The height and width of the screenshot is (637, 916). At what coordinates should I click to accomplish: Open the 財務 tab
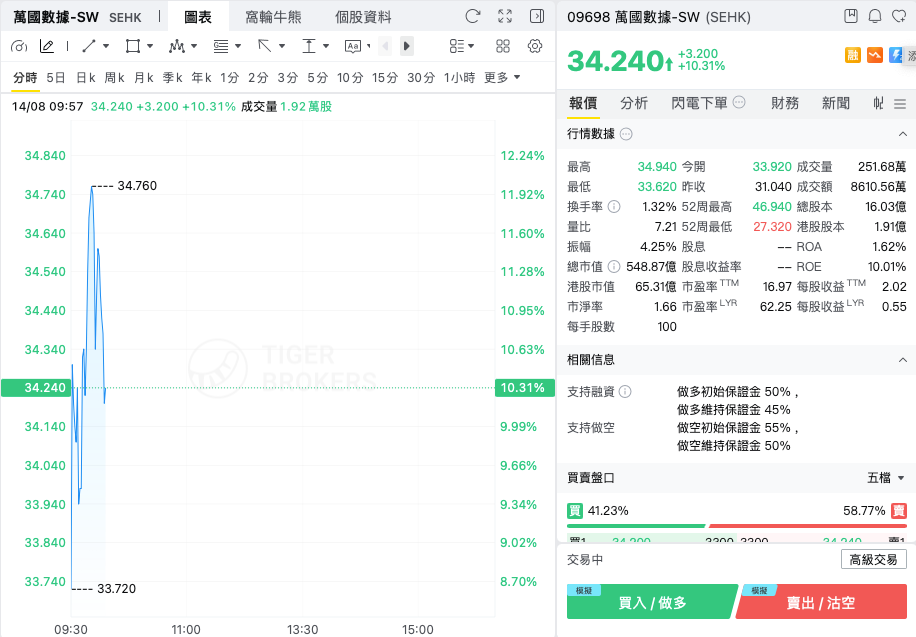[x=785, y=103]
